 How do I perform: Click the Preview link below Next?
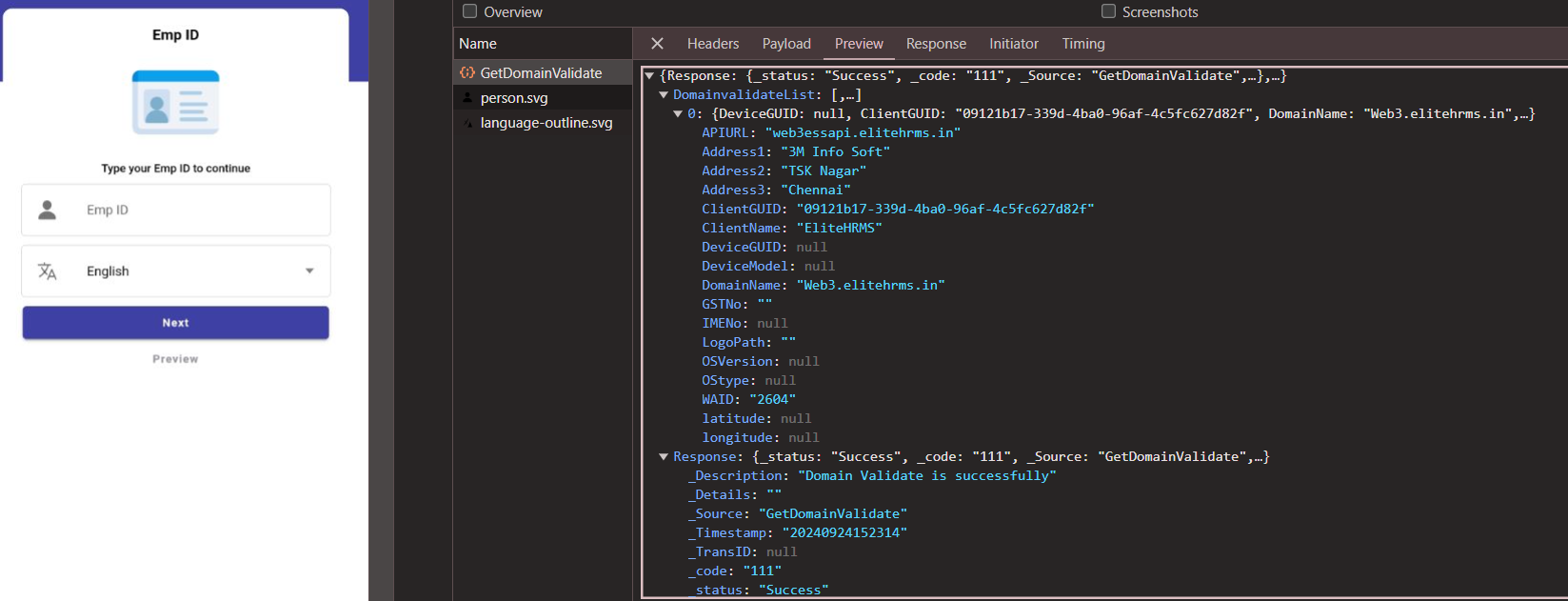coord(175,359)
